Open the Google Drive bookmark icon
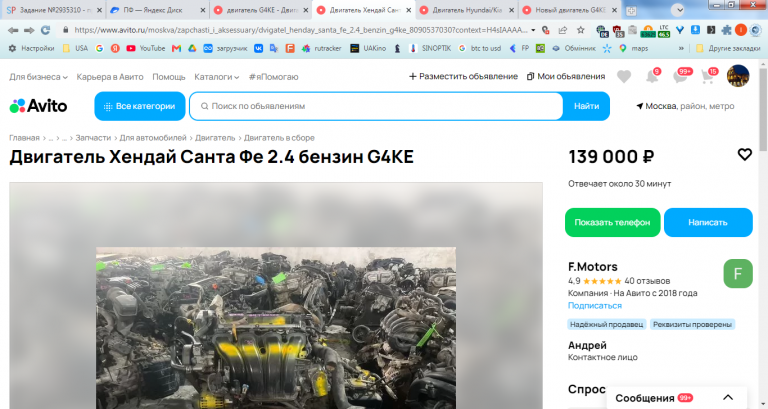The width and height of the screenshot is (768, 409). [192, 48]
